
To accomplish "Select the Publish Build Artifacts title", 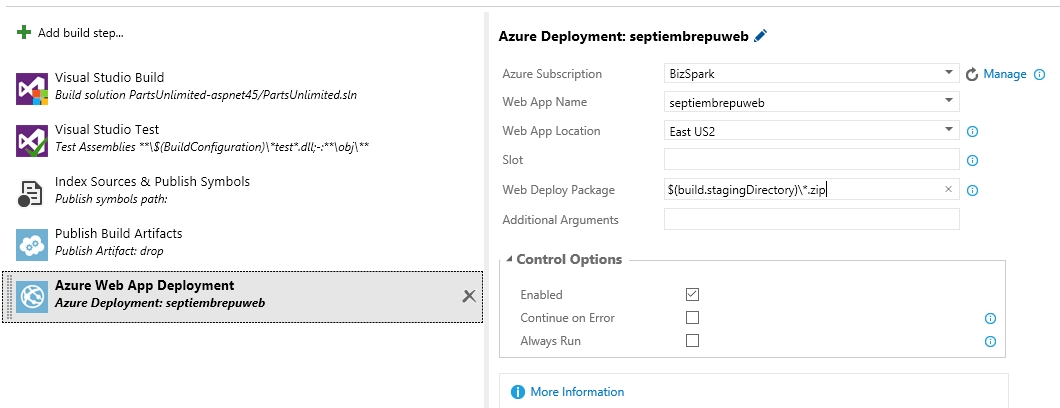I will [x=118, y=233].
